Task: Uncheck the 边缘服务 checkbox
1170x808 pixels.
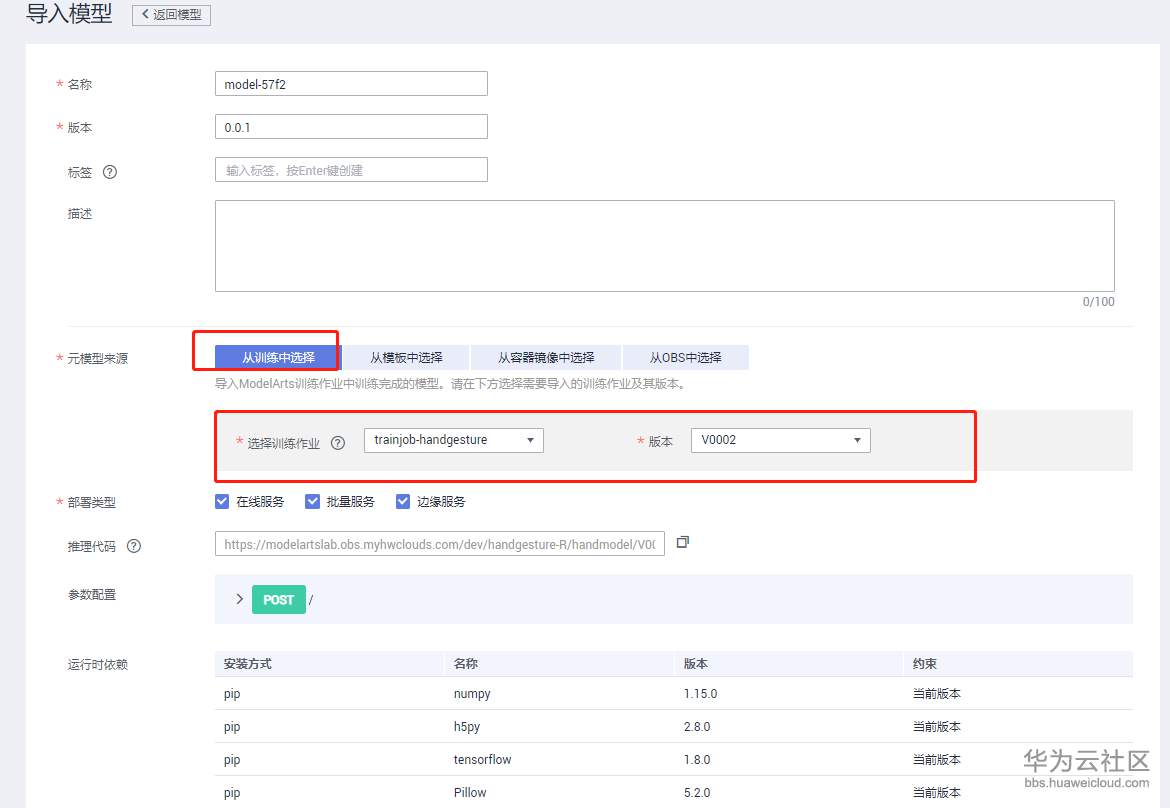Action: (403, 501)
